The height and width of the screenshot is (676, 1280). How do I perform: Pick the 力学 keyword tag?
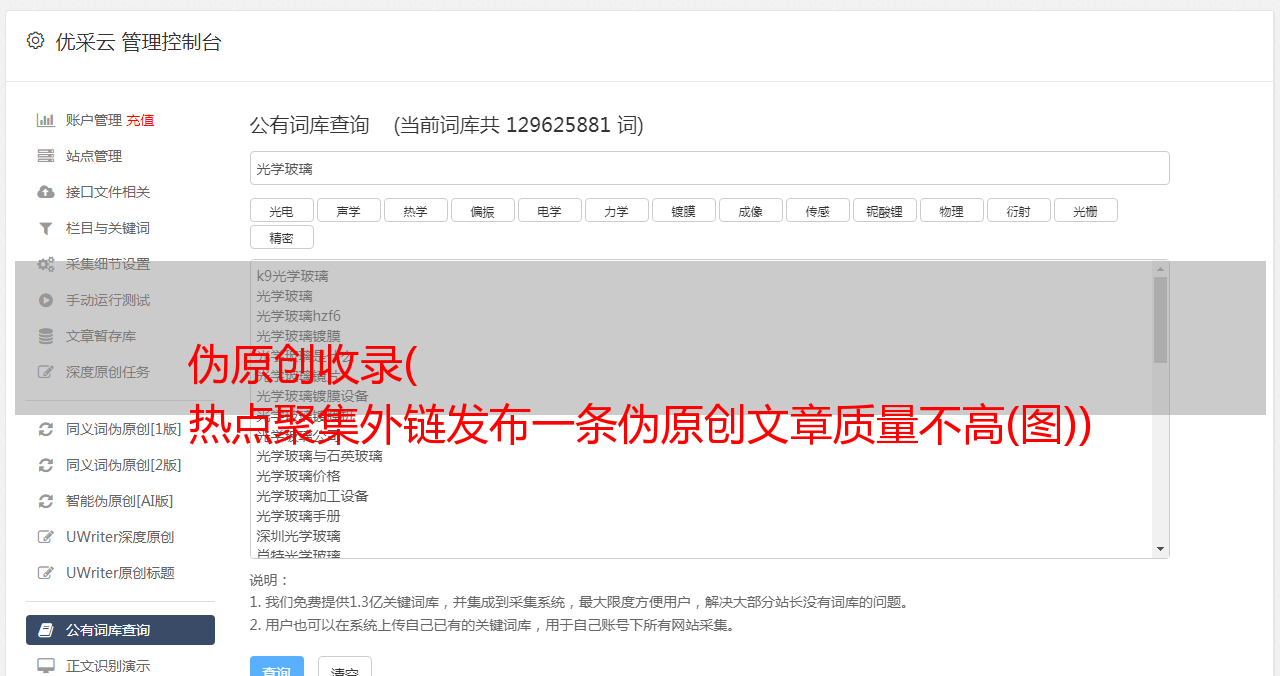[617, 211]
